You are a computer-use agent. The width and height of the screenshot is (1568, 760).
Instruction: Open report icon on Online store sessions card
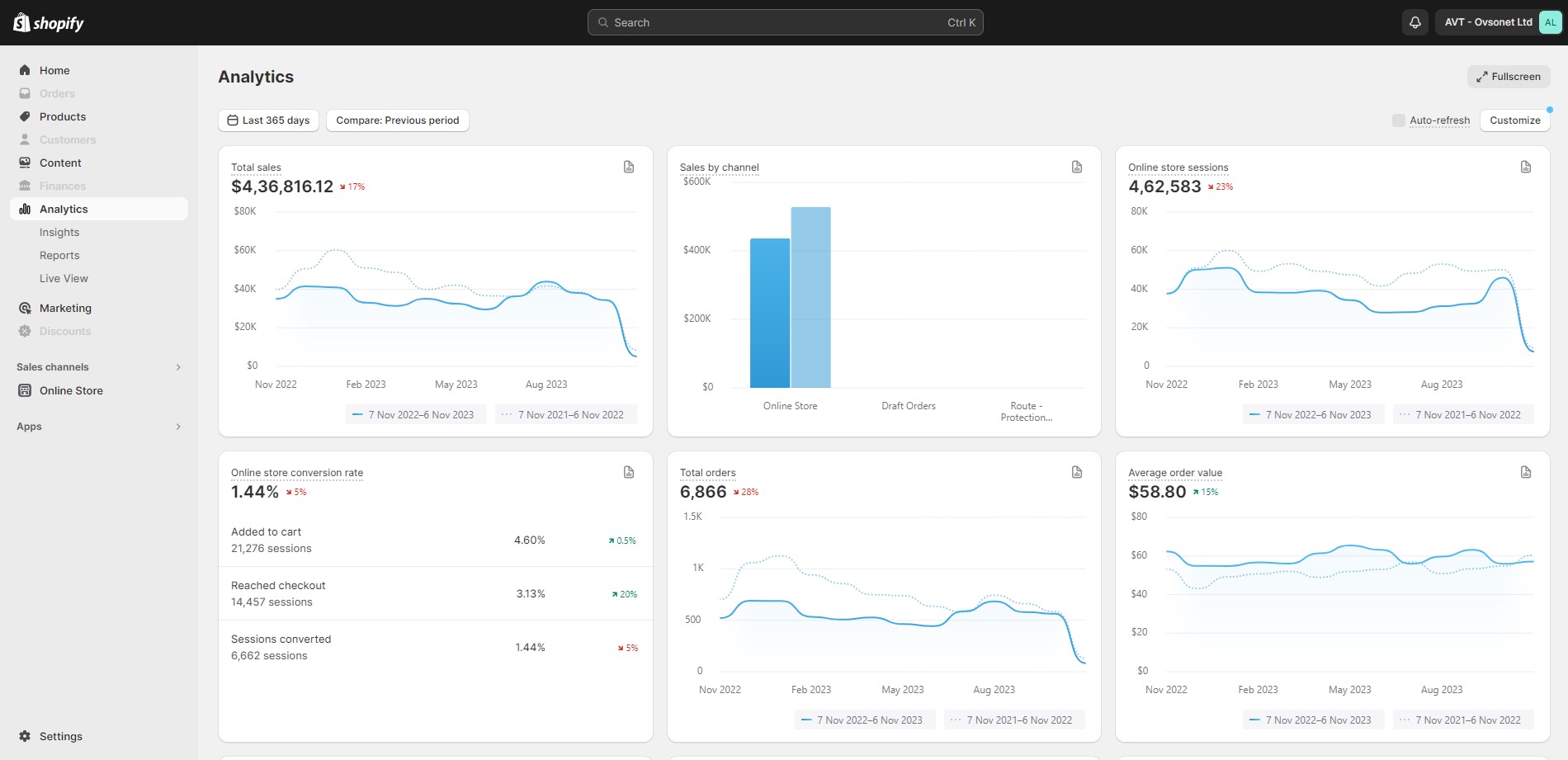pos(1526,167)
